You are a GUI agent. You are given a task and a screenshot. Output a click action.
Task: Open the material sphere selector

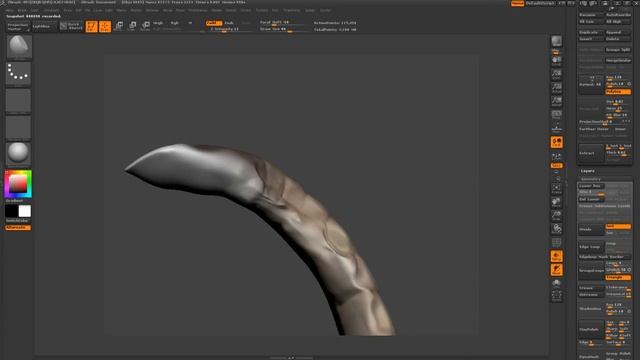click(18, 153)
